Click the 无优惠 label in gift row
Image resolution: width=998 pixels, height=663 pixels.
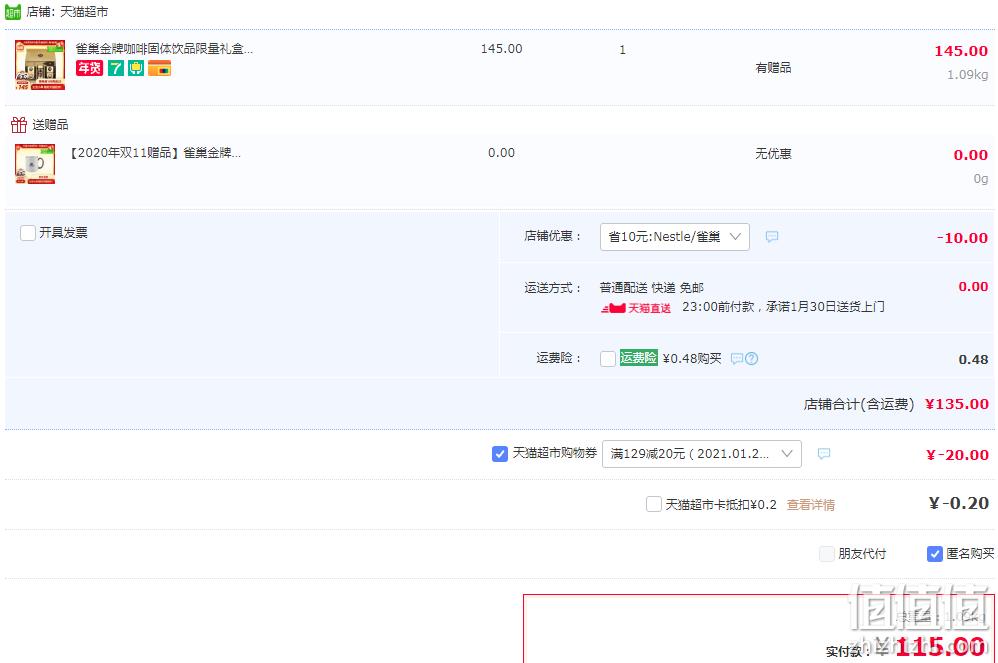(x=773, y=153)
